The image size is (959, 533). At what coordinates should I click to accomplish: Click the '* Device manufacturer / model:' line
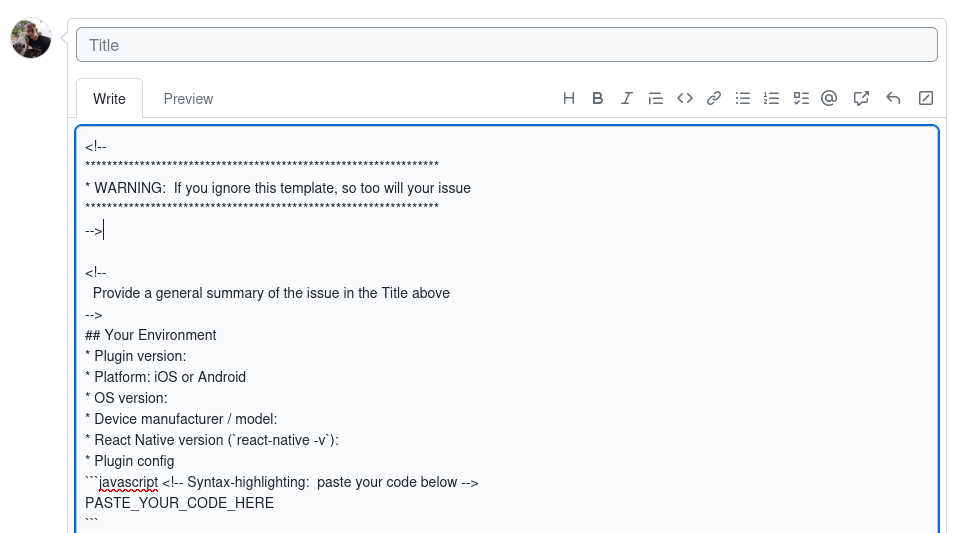[x=181, y=419]
